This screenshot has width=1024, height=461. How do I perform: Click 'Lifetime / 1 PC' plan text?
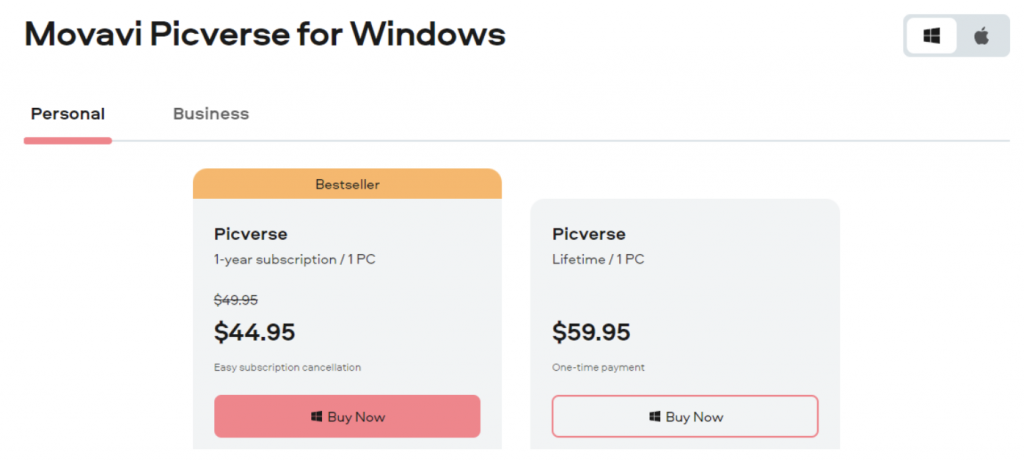coord(598,259)
